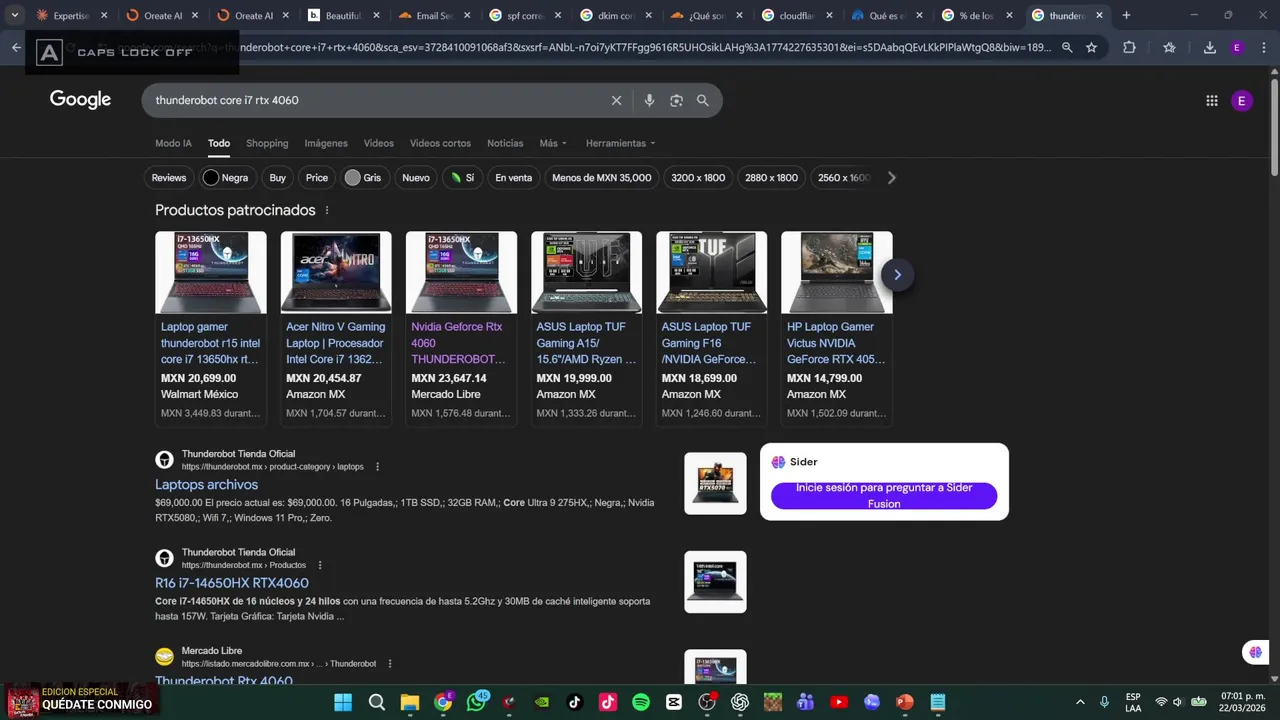Open the Más search filter dropdown
The image size is (1280, 720).
(x=553, y=143)
